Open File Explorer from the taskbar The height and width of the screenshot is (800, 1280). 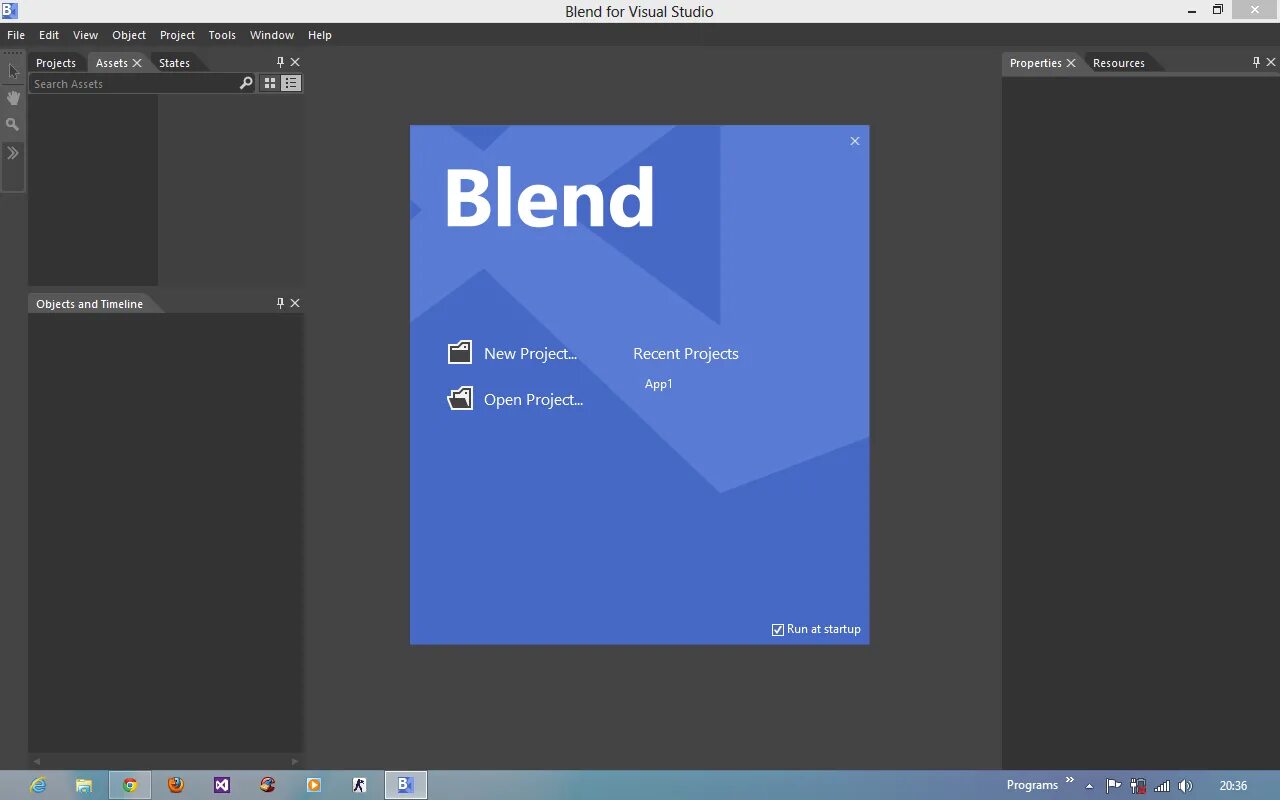(84, 785)
